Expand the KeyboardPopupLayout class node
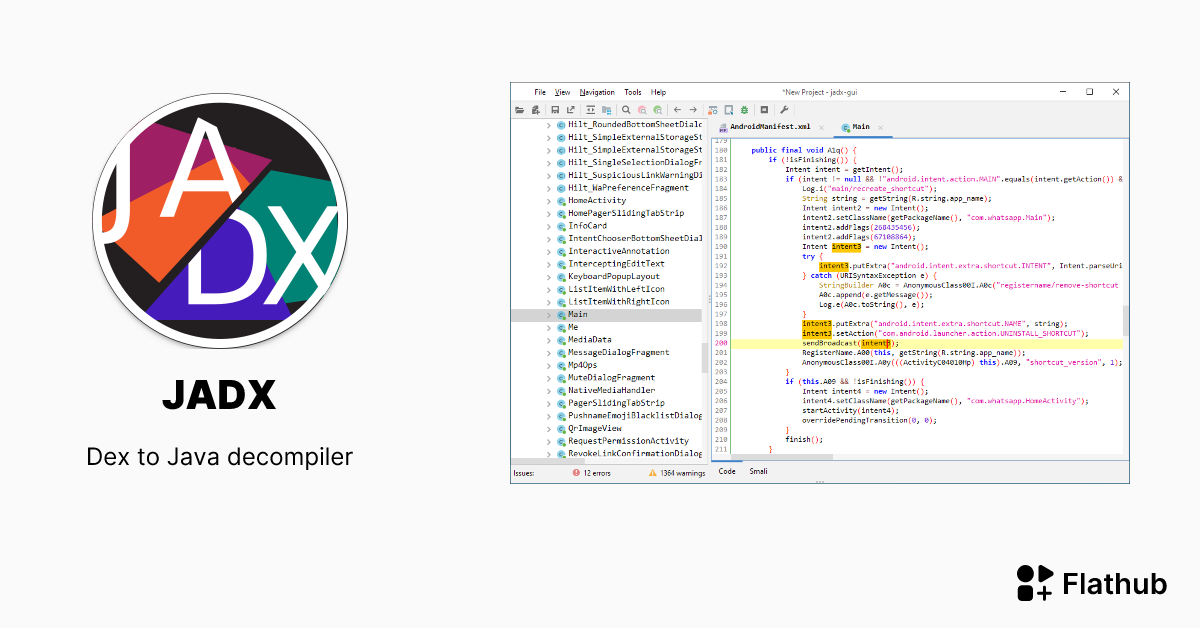Screen dimensions: 1200x628 coord(549,276)
